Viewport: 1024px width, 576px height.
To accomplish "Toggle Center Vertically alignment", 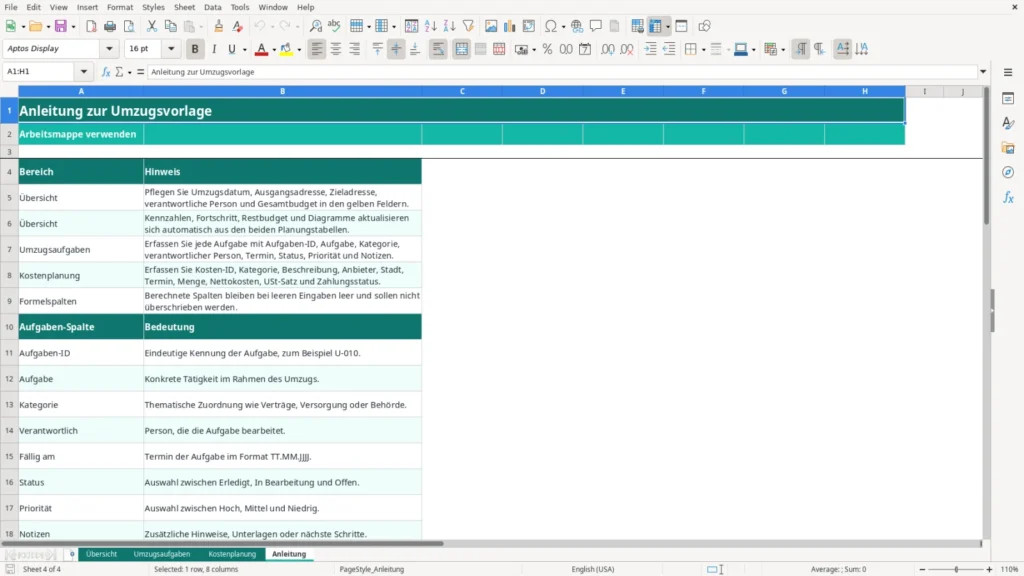I will coord(396,49).
